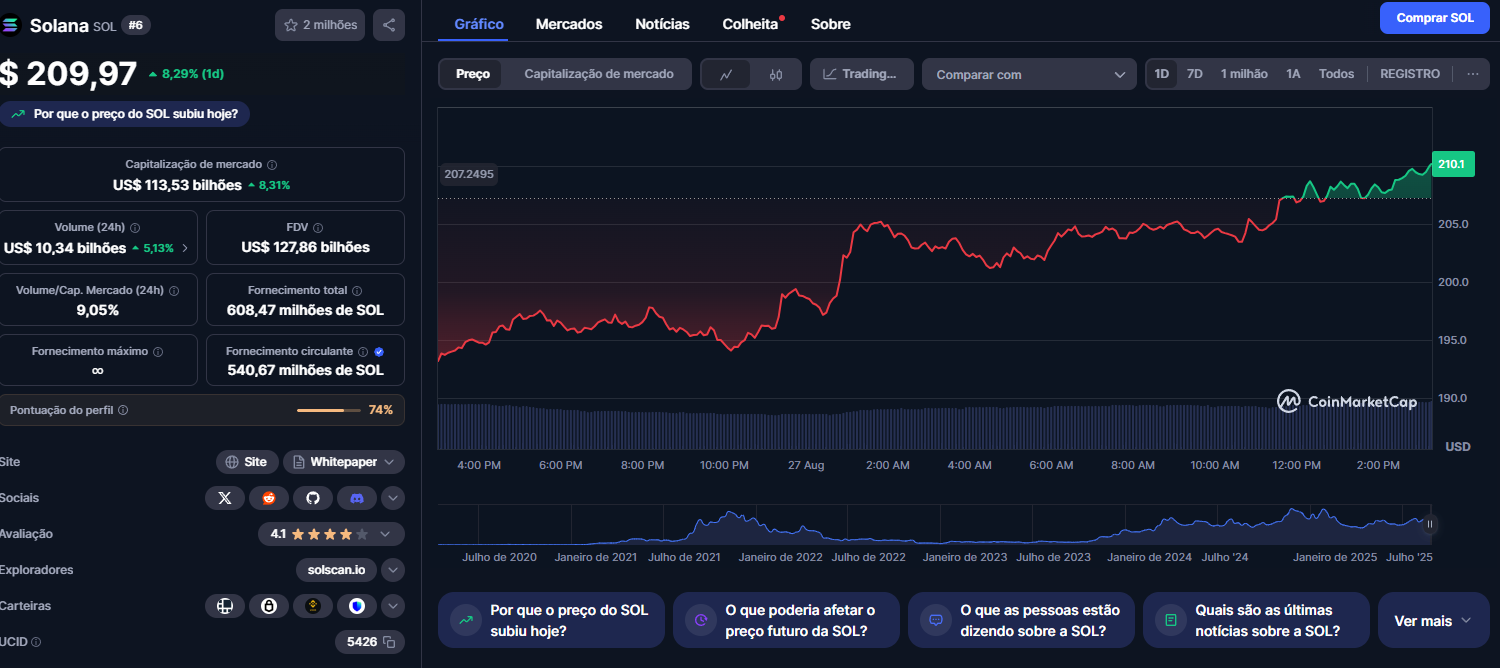Select the 7D time range

(1195, 74)
